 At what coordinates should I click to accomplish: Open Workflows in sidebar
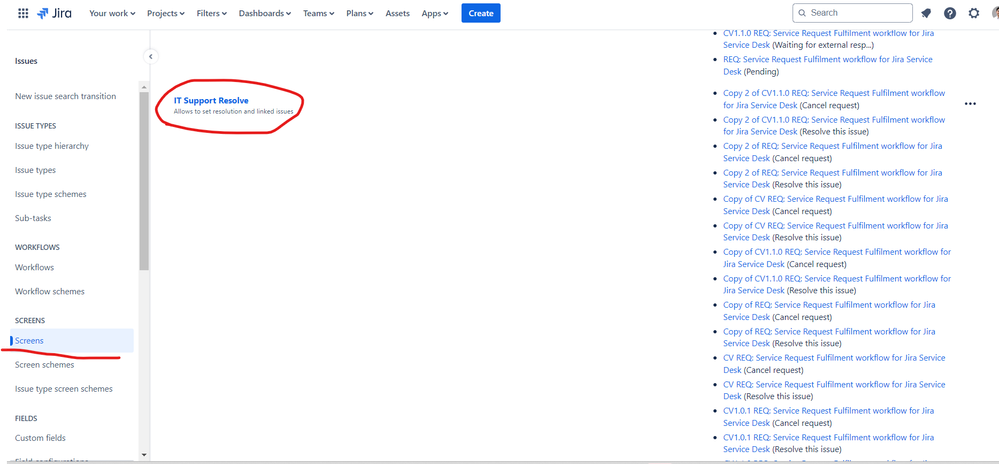[34, 267]
